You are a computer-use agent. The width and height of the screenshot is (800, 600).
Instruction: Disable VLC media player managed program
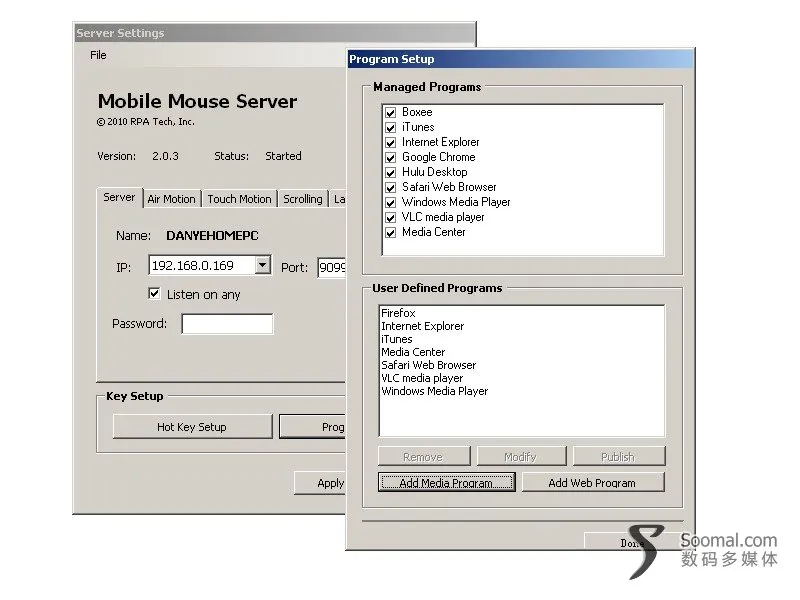pos(391,217)
